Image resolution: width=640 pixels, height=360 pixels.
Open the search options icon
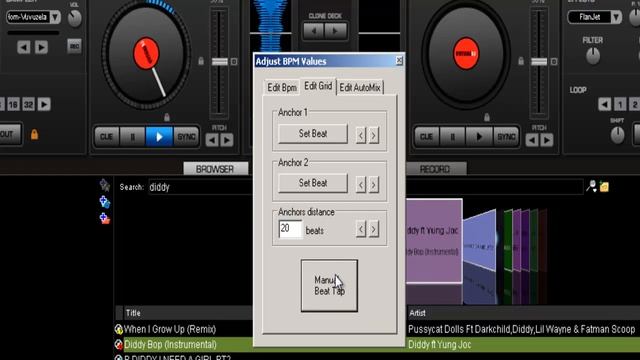pos(591,187)
